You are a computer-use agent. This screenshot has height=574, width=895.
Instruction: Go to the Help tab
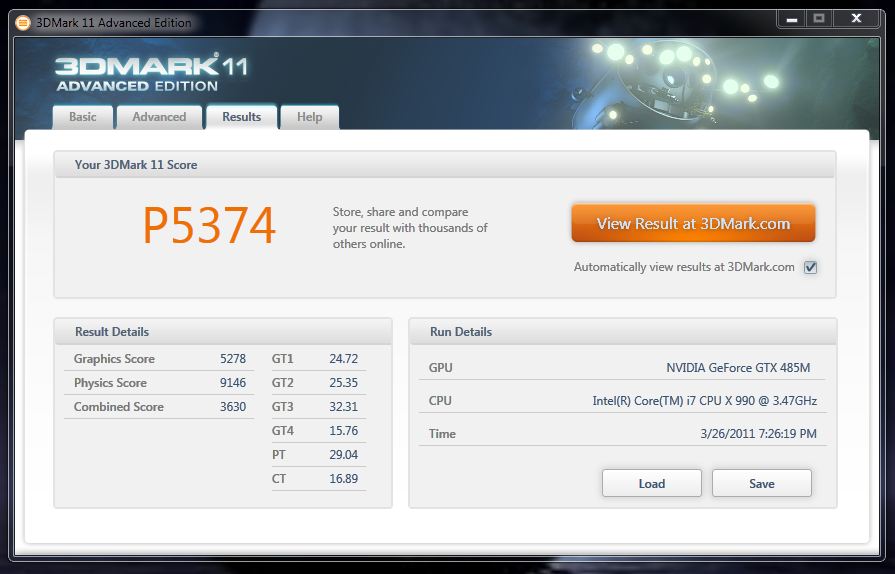[309, 117]
